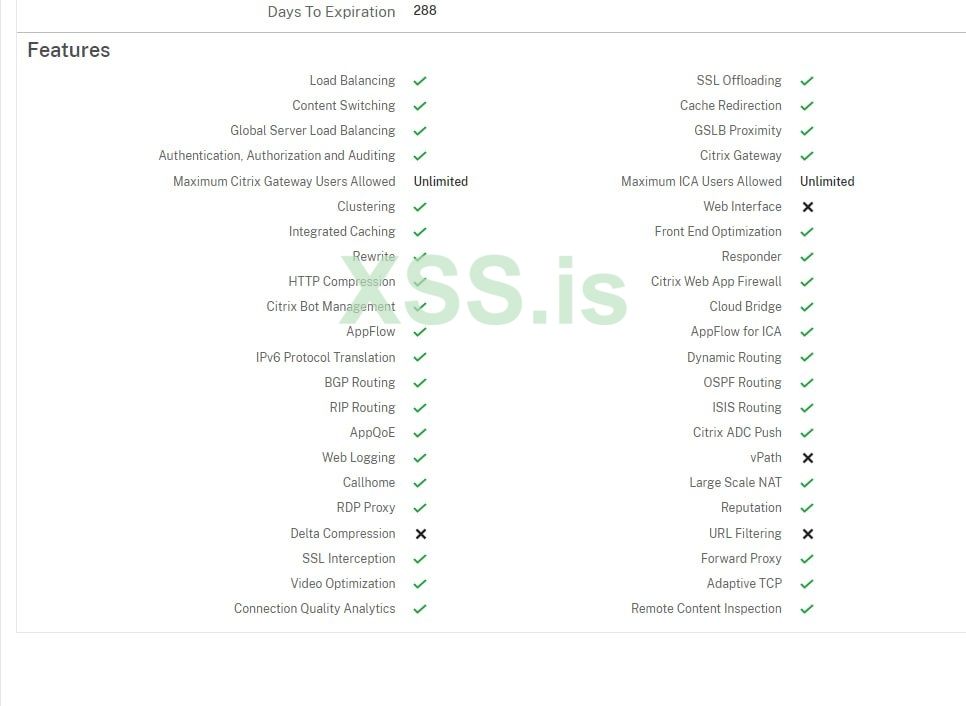
Task: Click the checkmark next to Clustering
Action: pos(420,207)
